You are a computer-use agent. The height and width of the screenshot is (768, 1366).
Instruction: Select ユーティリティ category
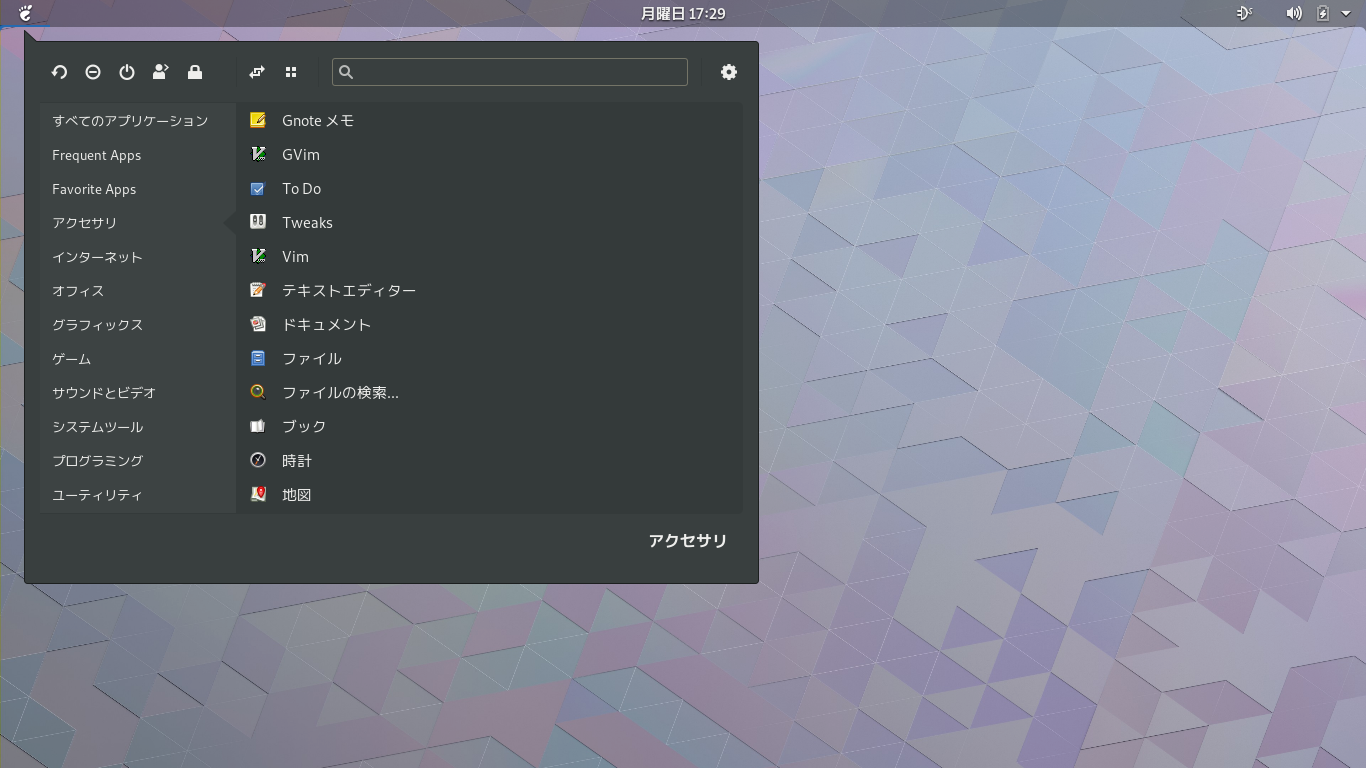138,494
